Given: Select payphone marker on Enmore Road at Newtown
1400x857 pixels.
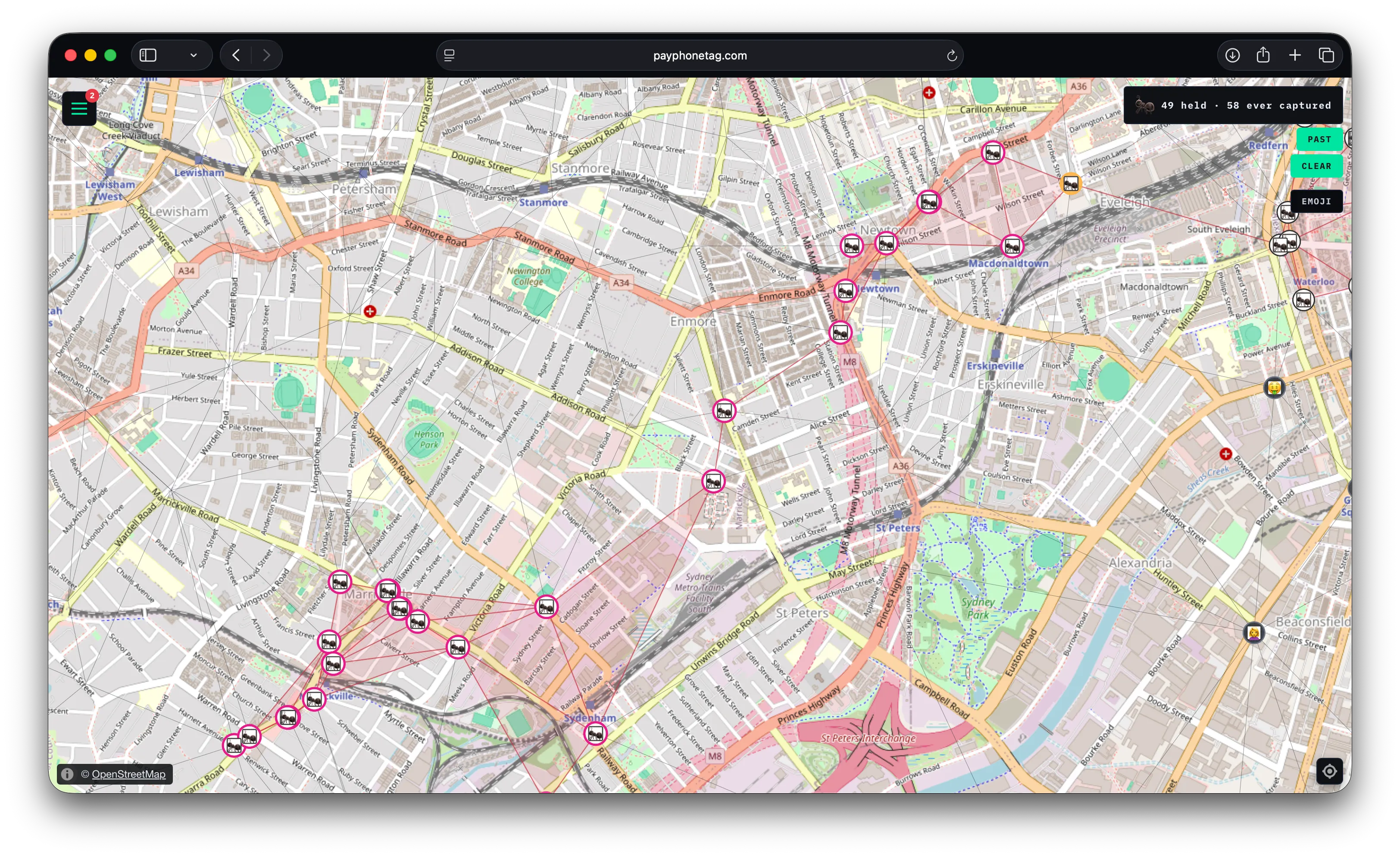Looking at the screenshot, I should tap(845, 291).
